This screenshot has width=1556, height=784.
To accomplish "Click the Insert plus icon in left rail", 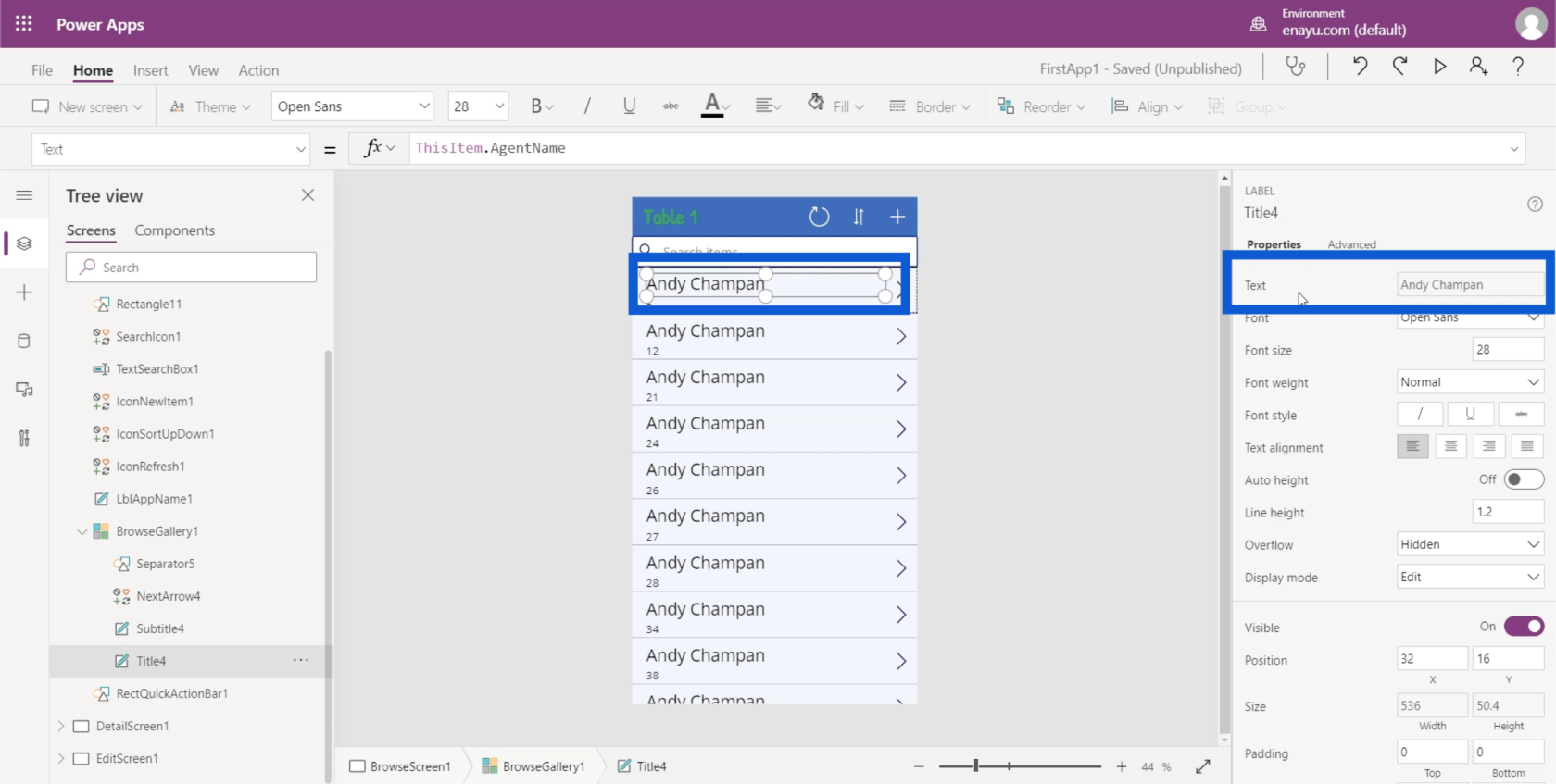I will point(24,292).
